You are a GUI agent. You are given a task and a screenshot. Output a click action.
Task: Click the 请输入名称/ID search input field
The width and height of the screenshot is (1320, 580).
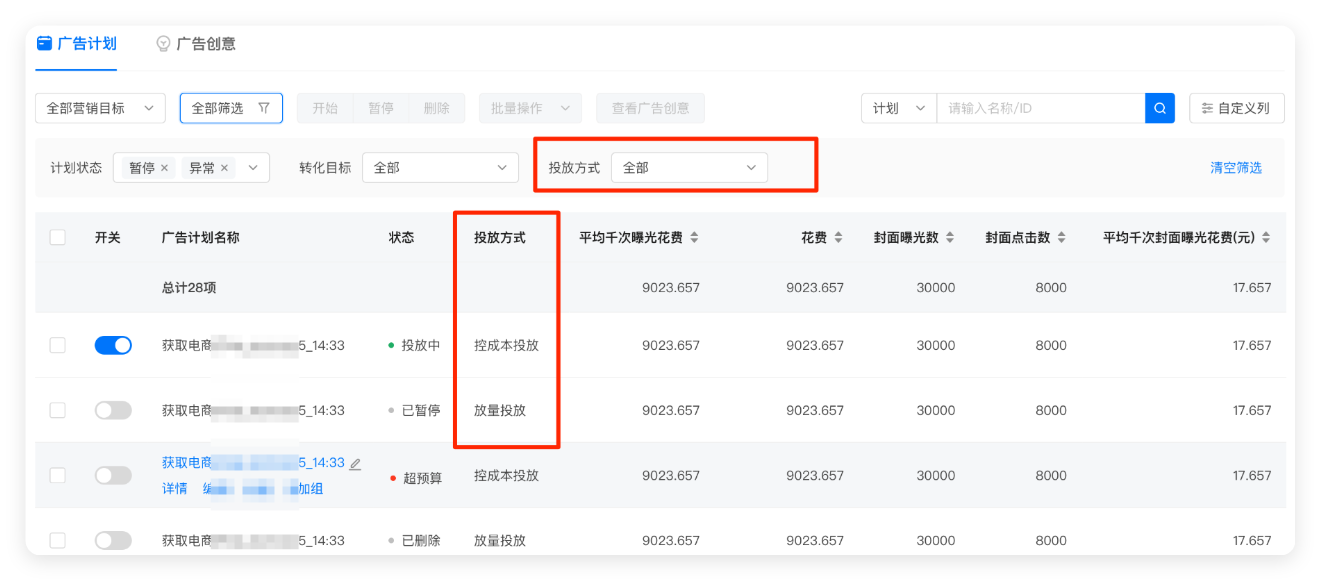point(1040,108)
